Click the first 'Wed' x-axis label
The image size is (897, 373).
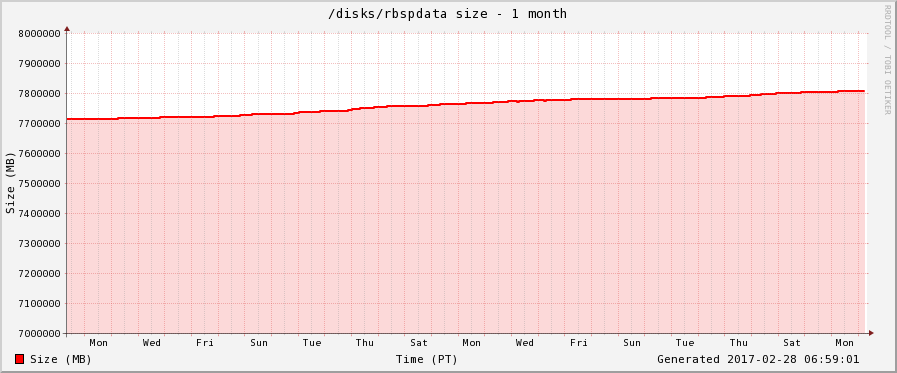[152, 343]
